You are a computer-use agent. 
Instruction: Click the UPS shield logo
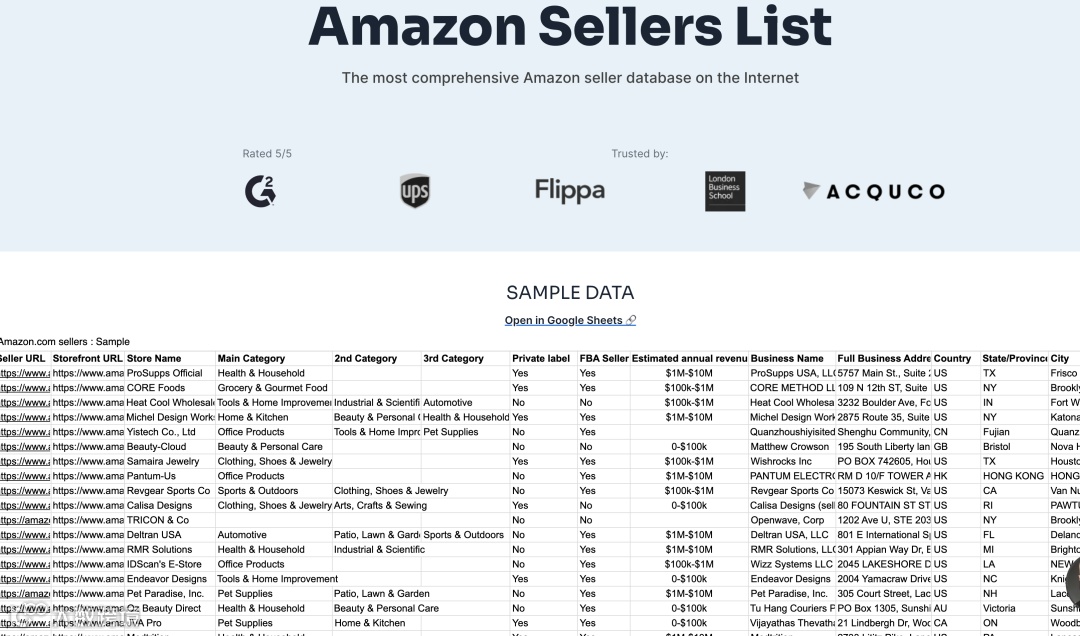click(414, 191)
